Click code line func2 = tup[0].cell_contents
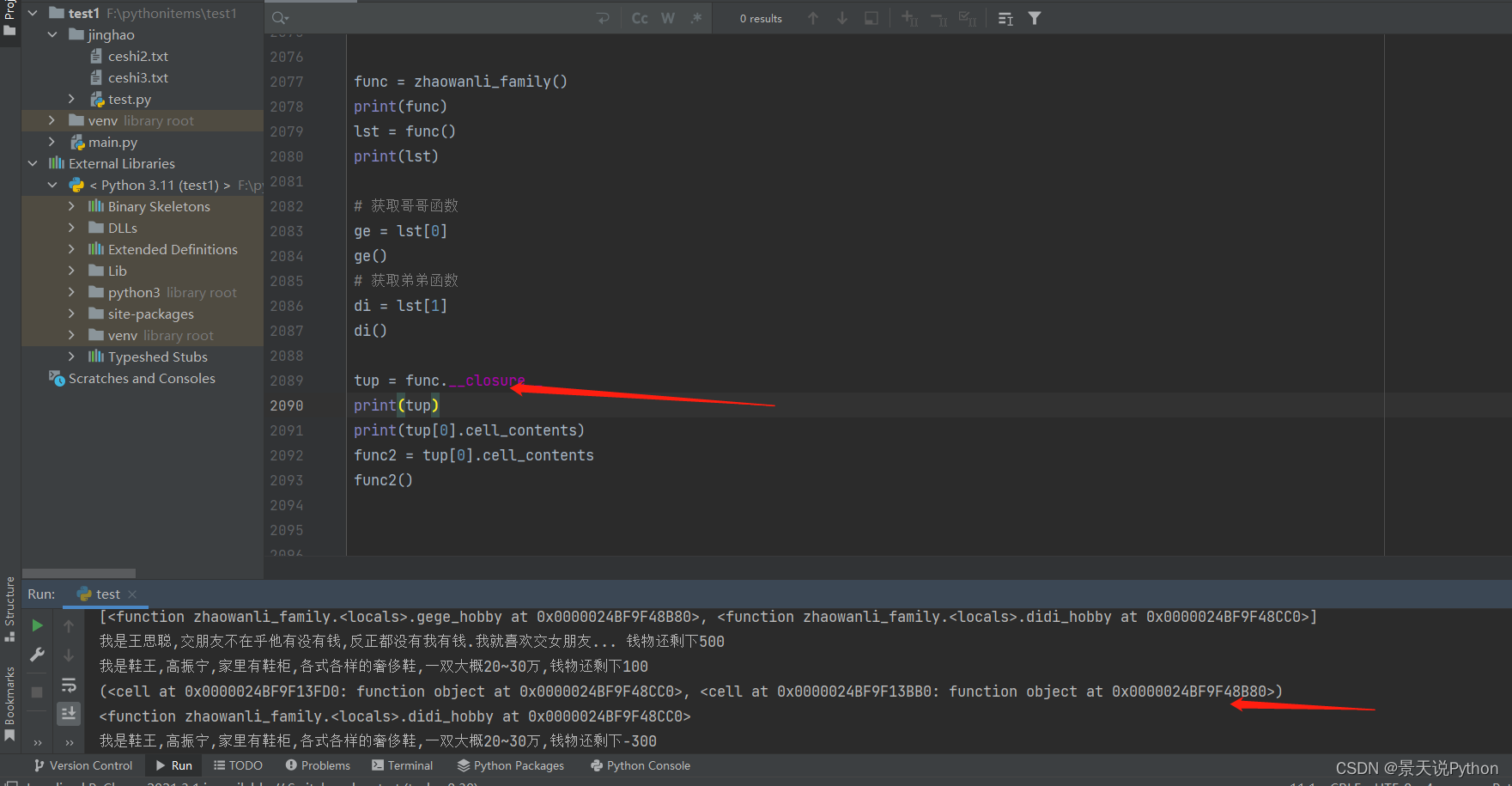 tap(474, 455)
